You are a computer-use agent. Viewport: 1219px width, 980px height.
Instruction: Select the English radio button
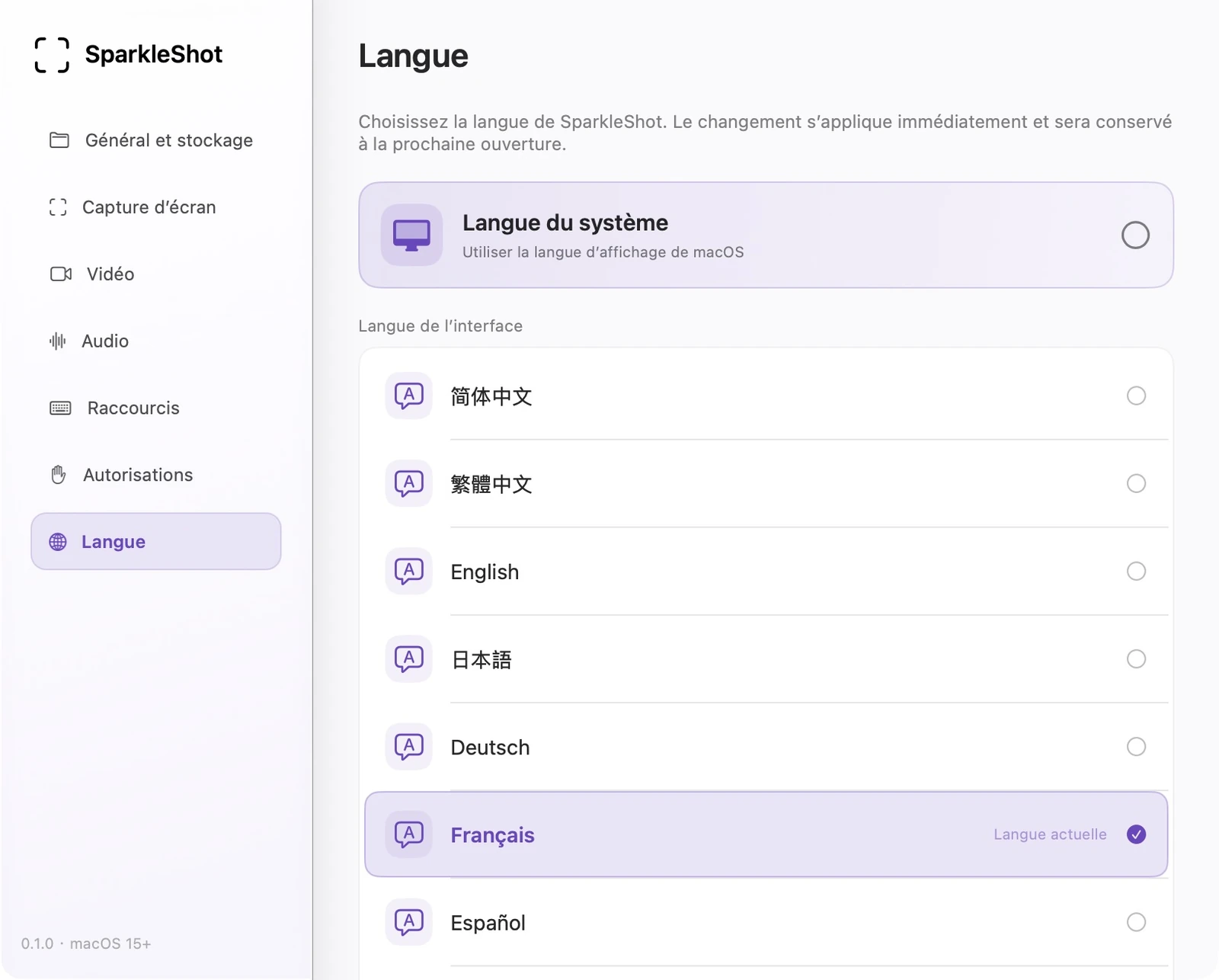[x=1136, y=571]
